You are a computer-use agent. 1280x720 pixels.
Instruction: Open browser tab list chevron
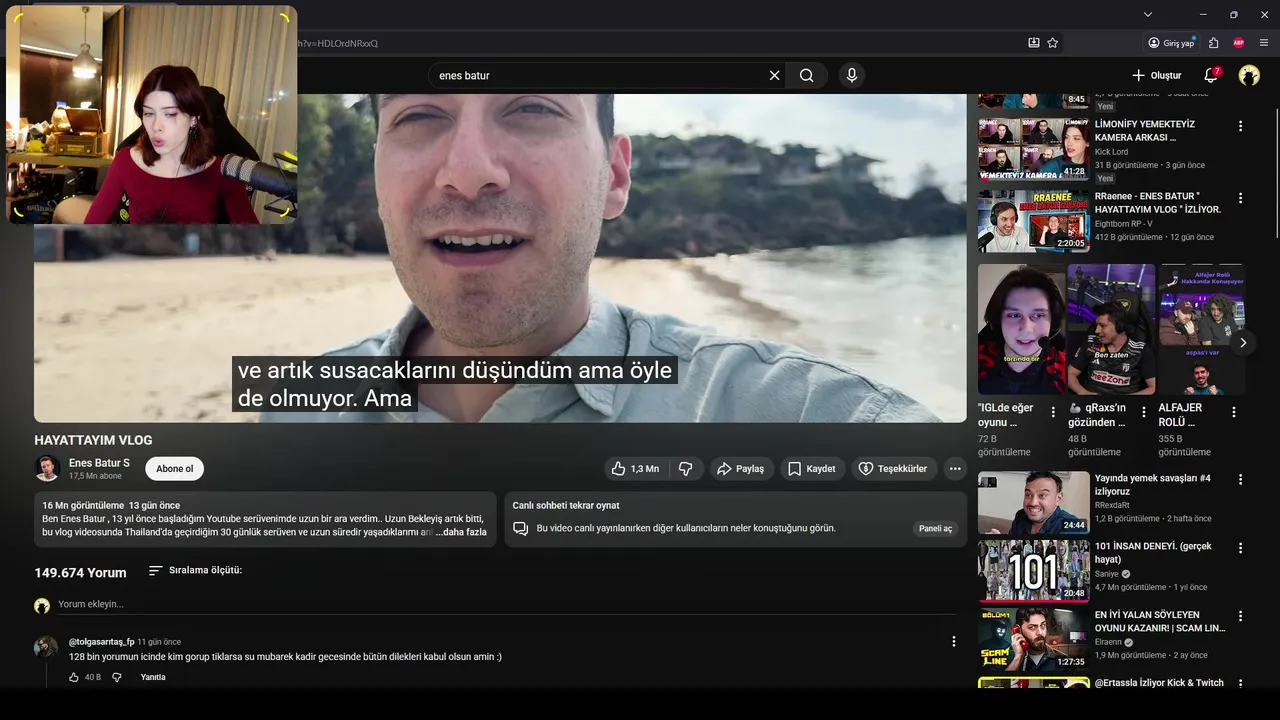1148,14
